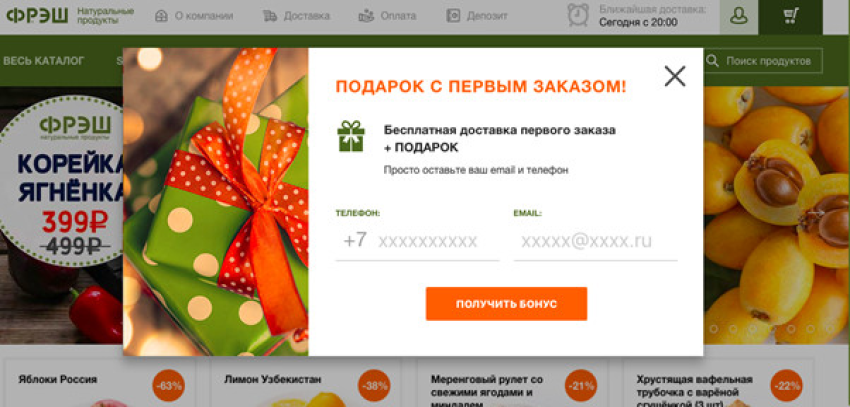Screen dimensions: 850x407
Task: Click the delivery truck icon
Action: tap(270, 16)
